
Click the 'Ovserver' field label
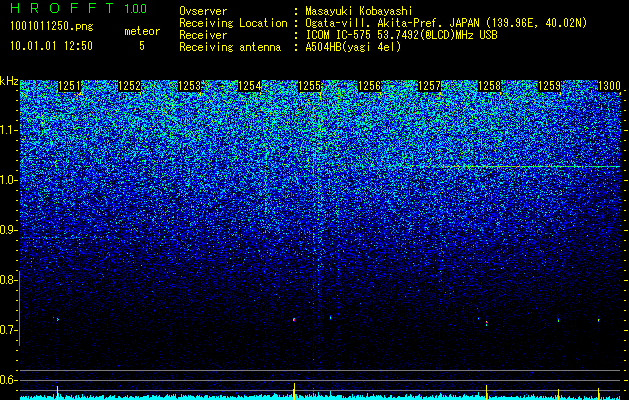(x=203, y=11)
